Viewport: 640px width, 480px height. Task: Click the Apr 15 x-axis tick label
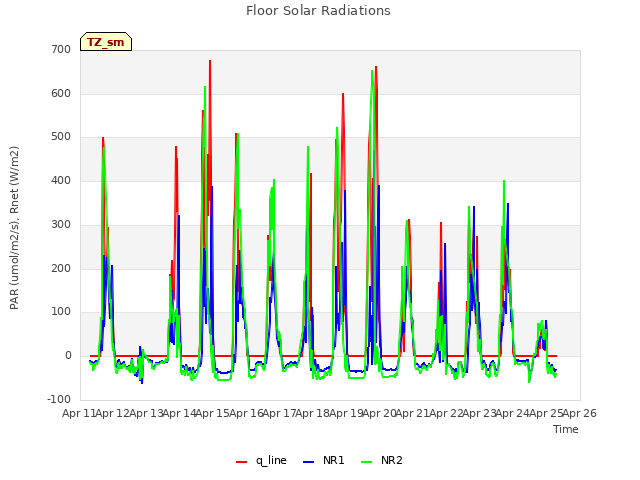(212, 413)
